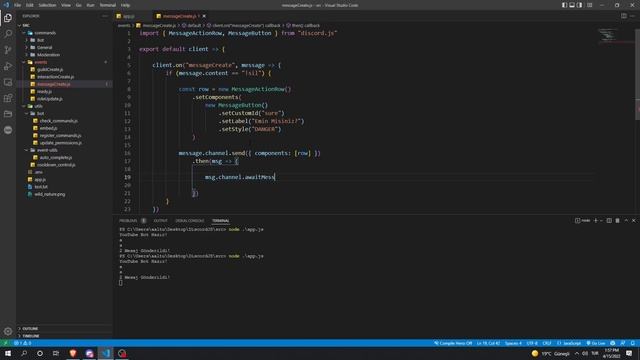Collapse the event-utils folder
Image resolution: width=640 pixels, height=360 pixels.
click(64, 150)
